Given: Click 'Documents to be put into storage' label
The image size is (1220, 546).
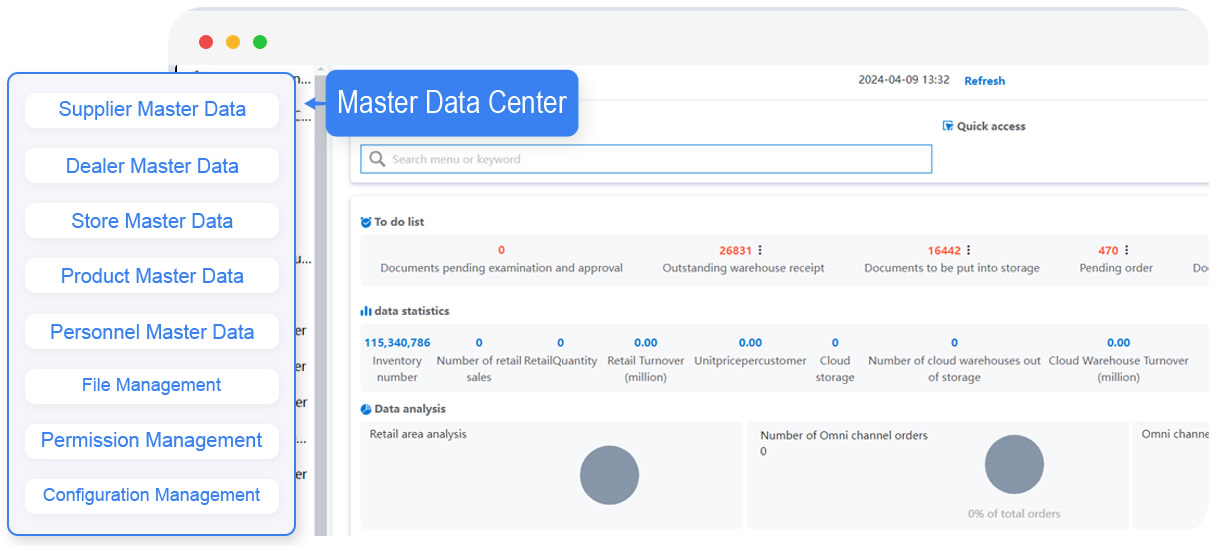Looking at the screenshot, I should [952, 268].
